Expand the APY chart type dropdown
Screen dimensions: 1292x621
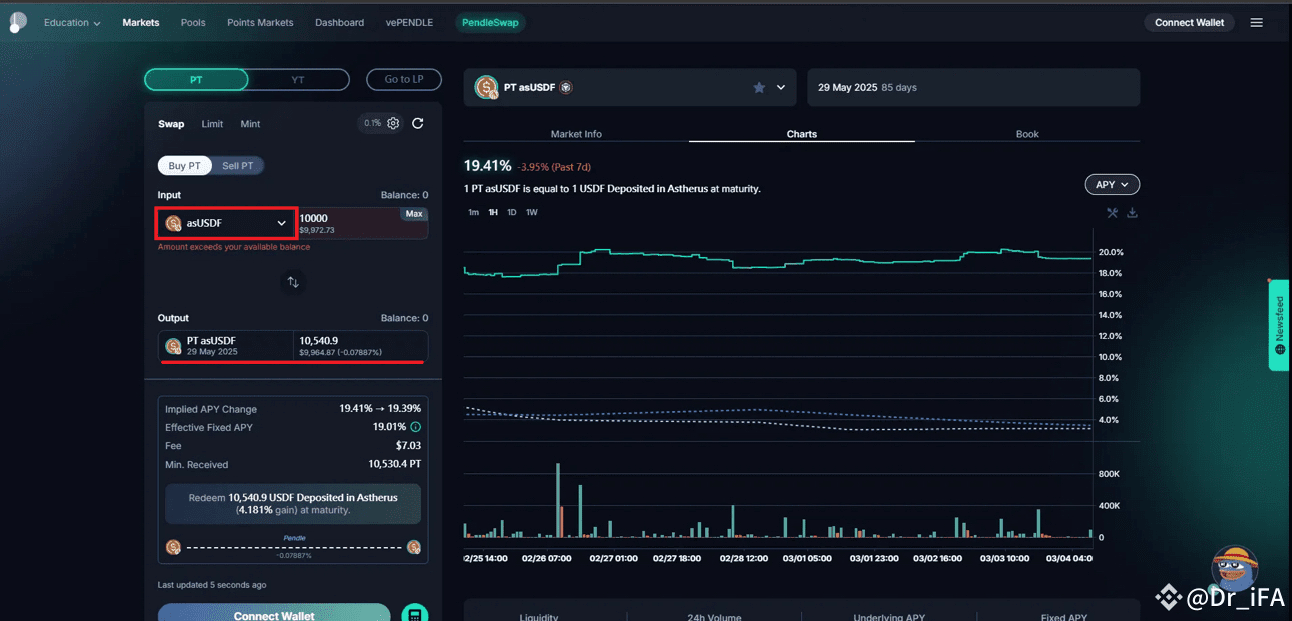pyautogui.click(x=1112, y=185)
